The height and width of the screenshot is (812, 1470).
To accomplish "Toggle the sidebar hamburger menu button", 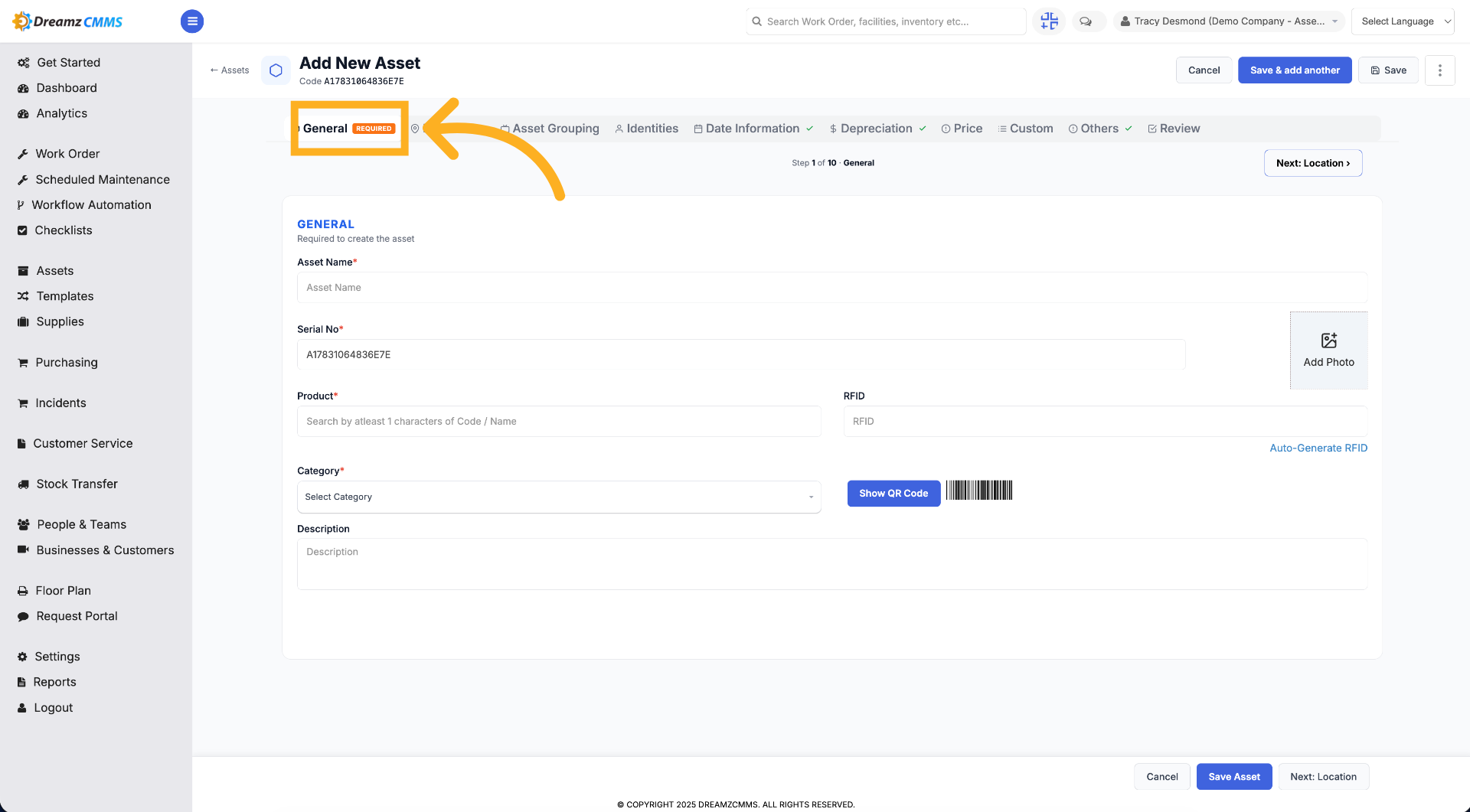I will pos(192,21).
